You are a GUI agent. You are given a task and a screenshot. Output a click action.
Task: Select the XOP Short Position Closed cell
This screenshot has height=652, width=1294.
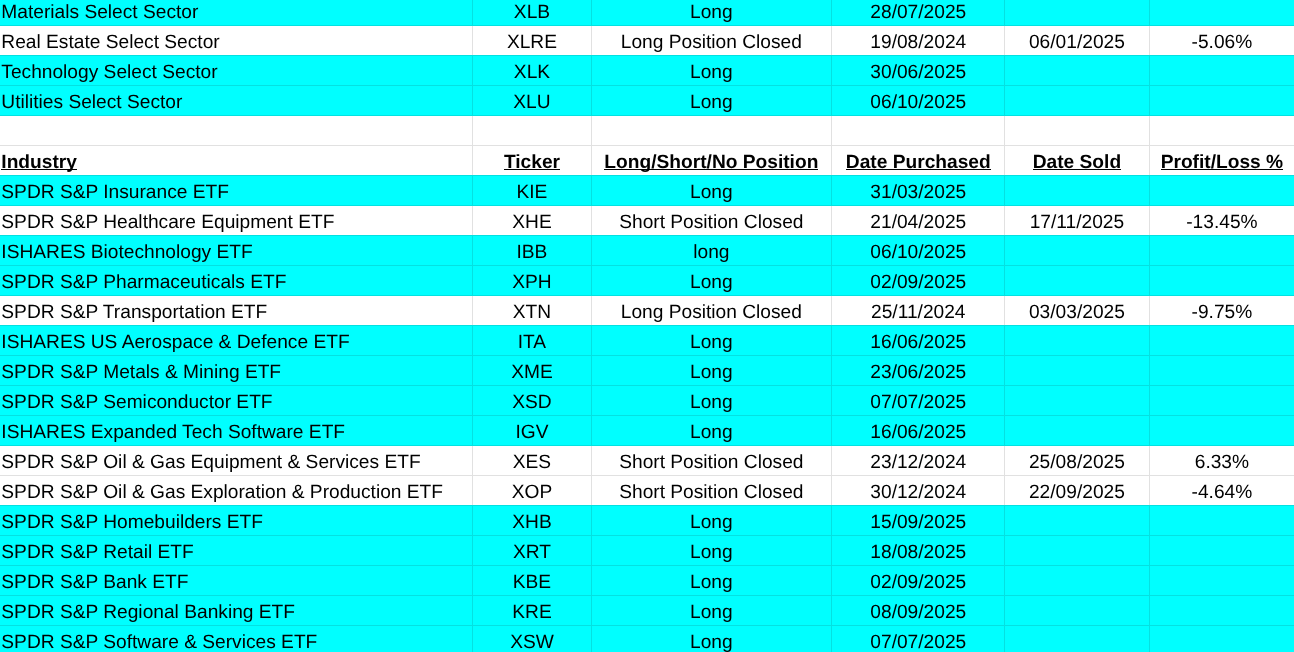(710, 492)
